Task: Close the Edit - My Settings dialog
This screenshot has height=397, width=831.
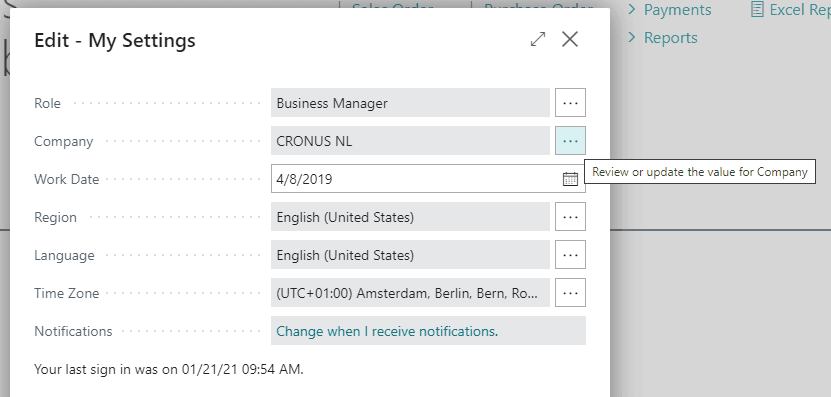Action: coord(570,39)
